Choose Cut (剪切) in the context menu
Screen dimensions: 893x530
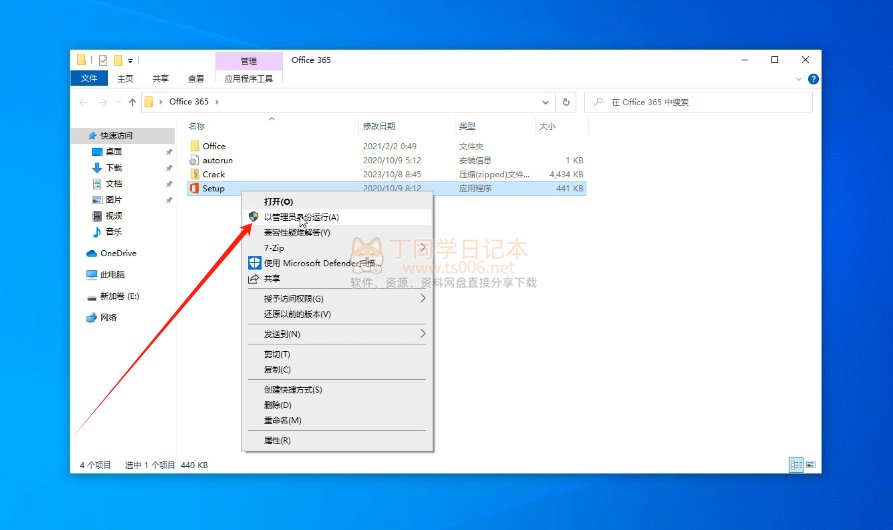point(337,354)
